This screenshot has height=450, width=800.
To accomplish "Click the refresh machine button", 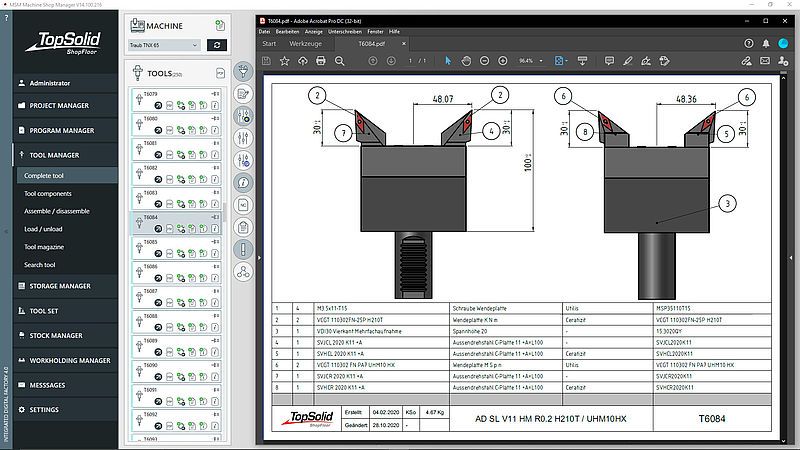I will 216,45.
